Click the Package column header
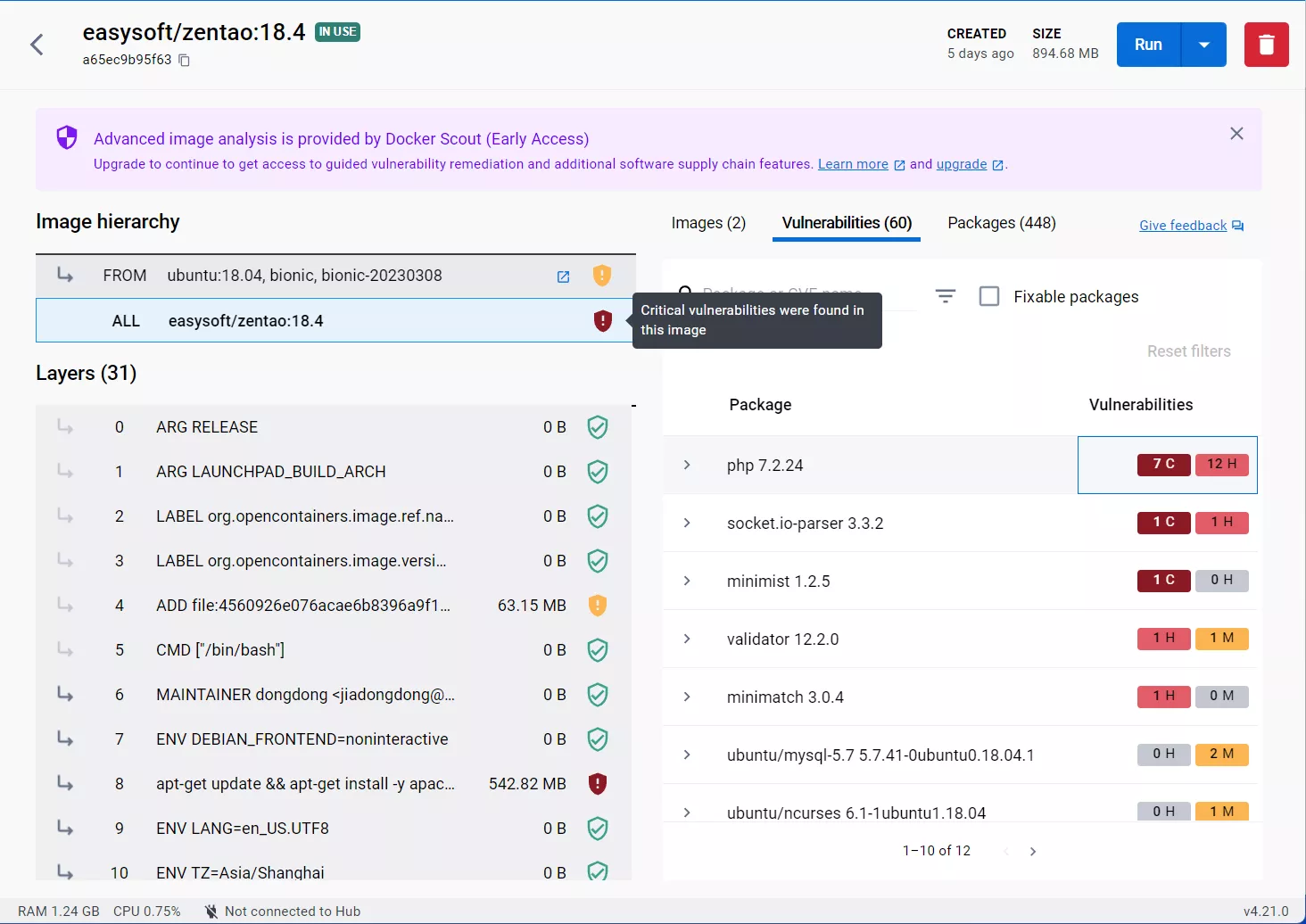Image resolution: width=1306 pixels, height=924 pixels. [760, 405]
